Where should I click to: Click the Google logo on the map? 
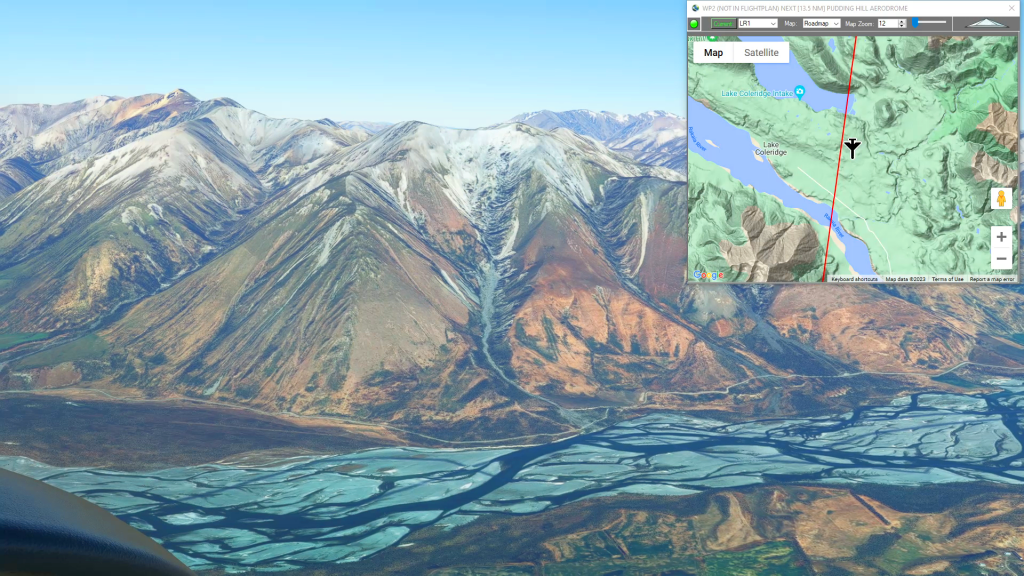pos(708,275)
